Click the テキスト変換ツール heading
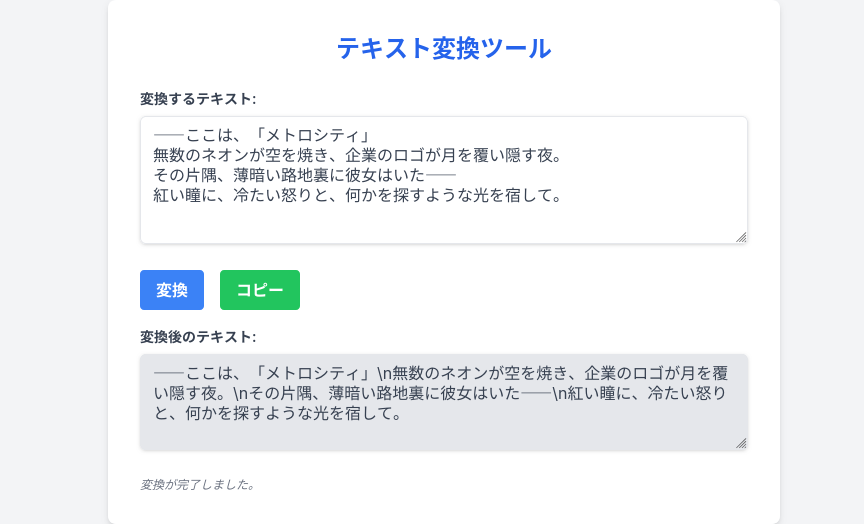Image resolution: width=864 pixels, height=524 pixels. (x=443, y=48)
